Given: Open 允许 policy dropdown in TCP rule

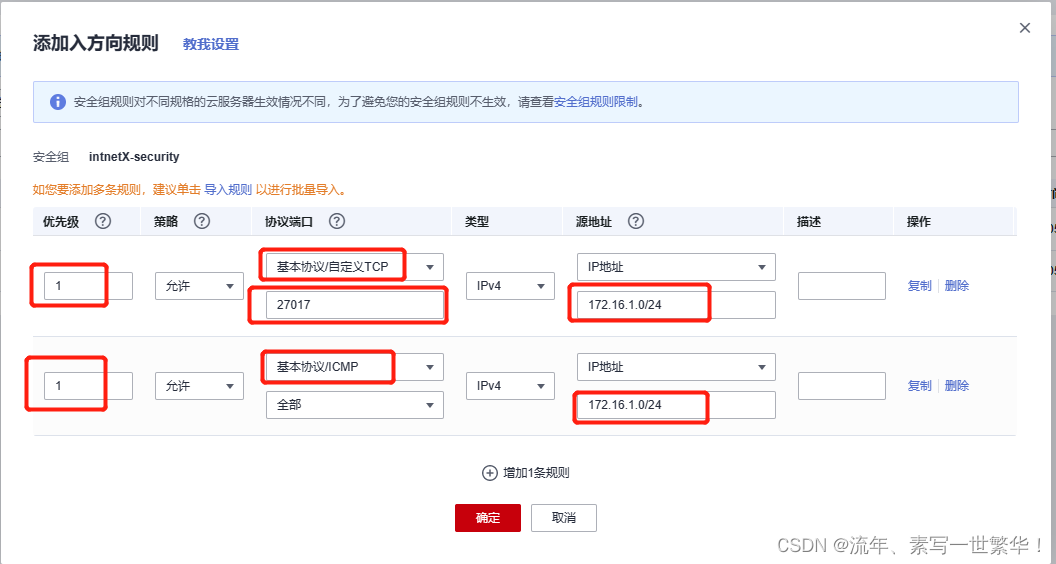Looking at the screenshot, I should (x=199, y=286).
